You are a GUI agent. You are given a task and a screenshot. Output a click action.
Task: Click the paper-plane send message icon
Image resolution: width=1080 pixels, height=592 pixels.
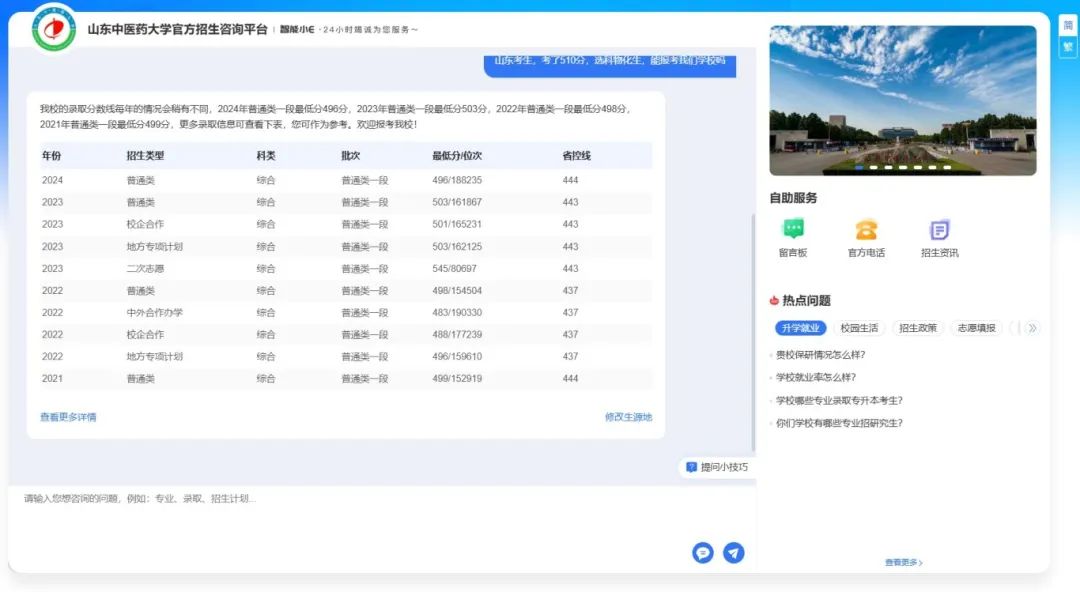(x=734, y=552)
